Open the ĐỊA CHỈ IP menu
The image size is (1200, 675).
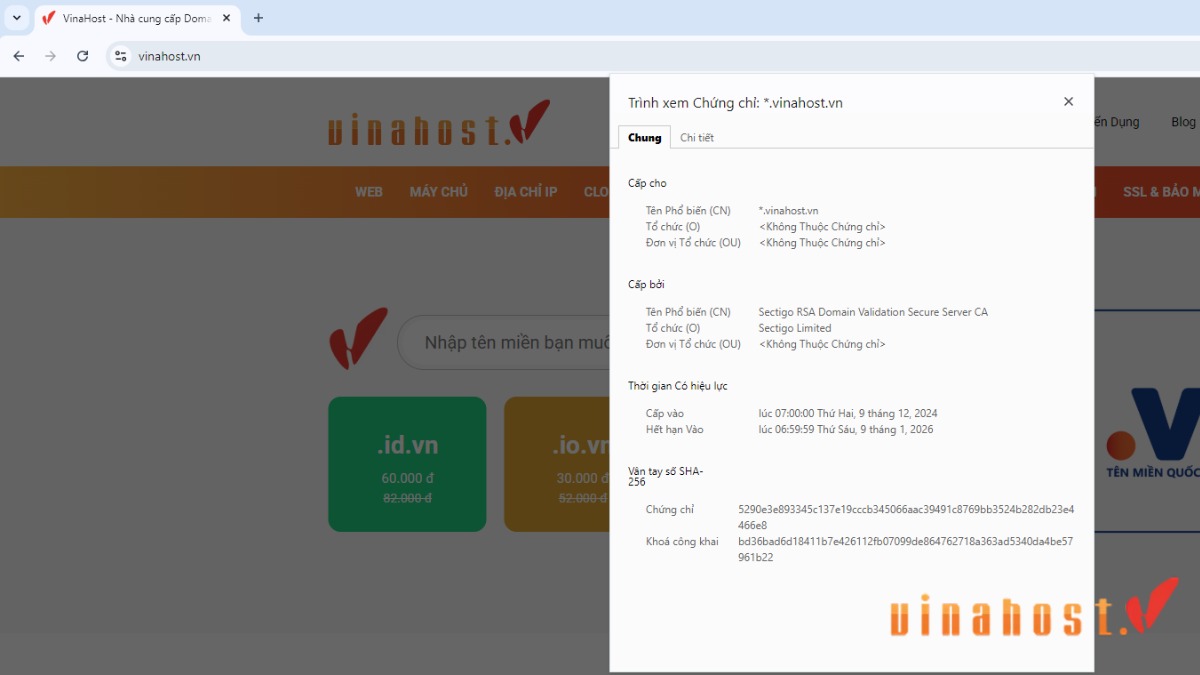[x=525, y=192]
